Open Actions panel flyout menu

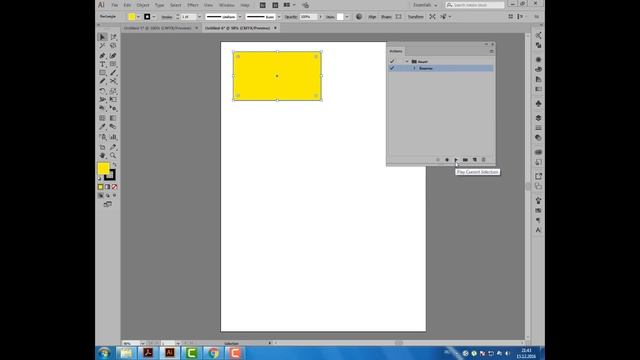pyautogui.click(x=491, y=51)
